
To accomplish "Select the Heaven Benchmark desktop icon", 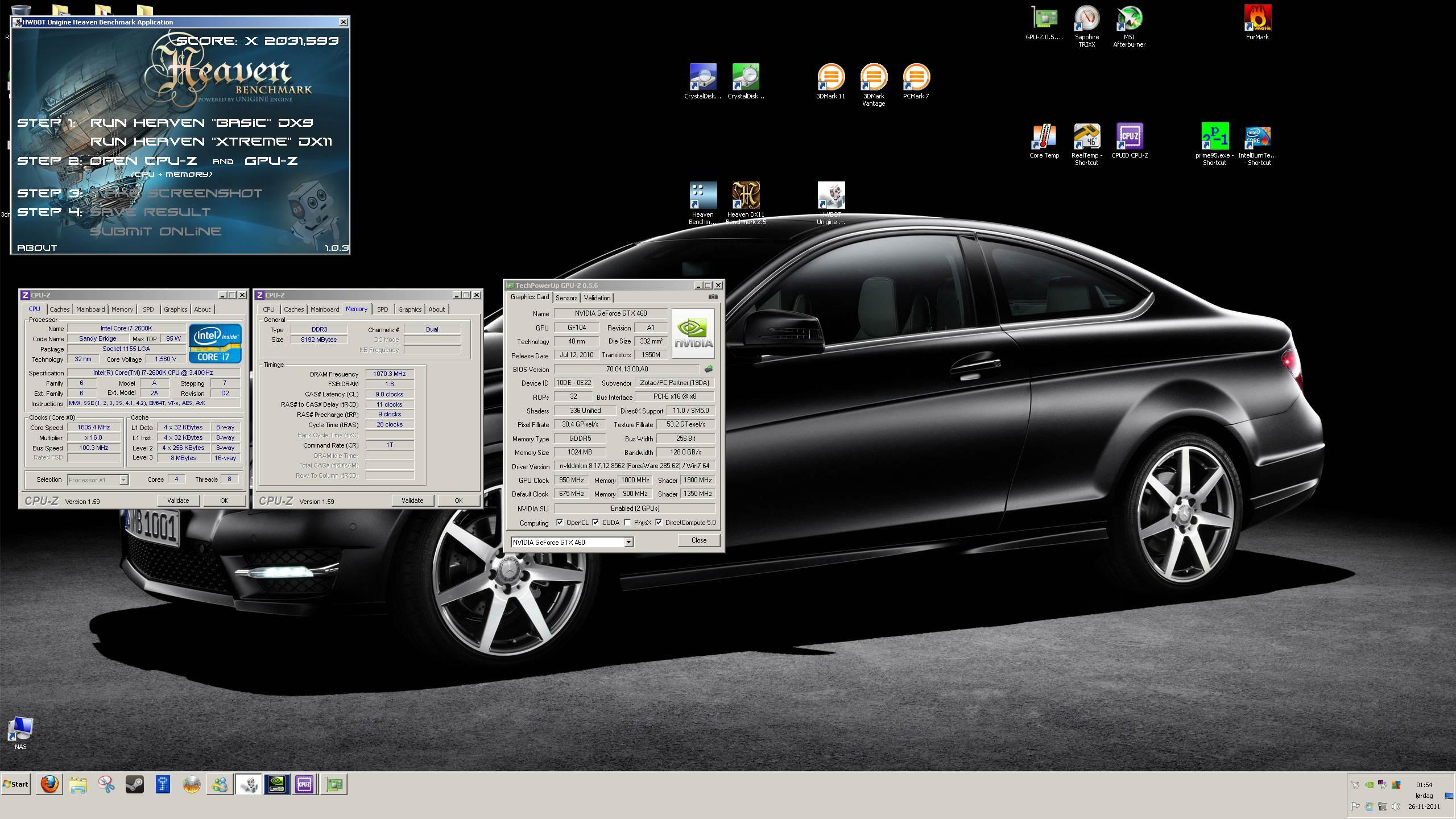I will 702,204.
